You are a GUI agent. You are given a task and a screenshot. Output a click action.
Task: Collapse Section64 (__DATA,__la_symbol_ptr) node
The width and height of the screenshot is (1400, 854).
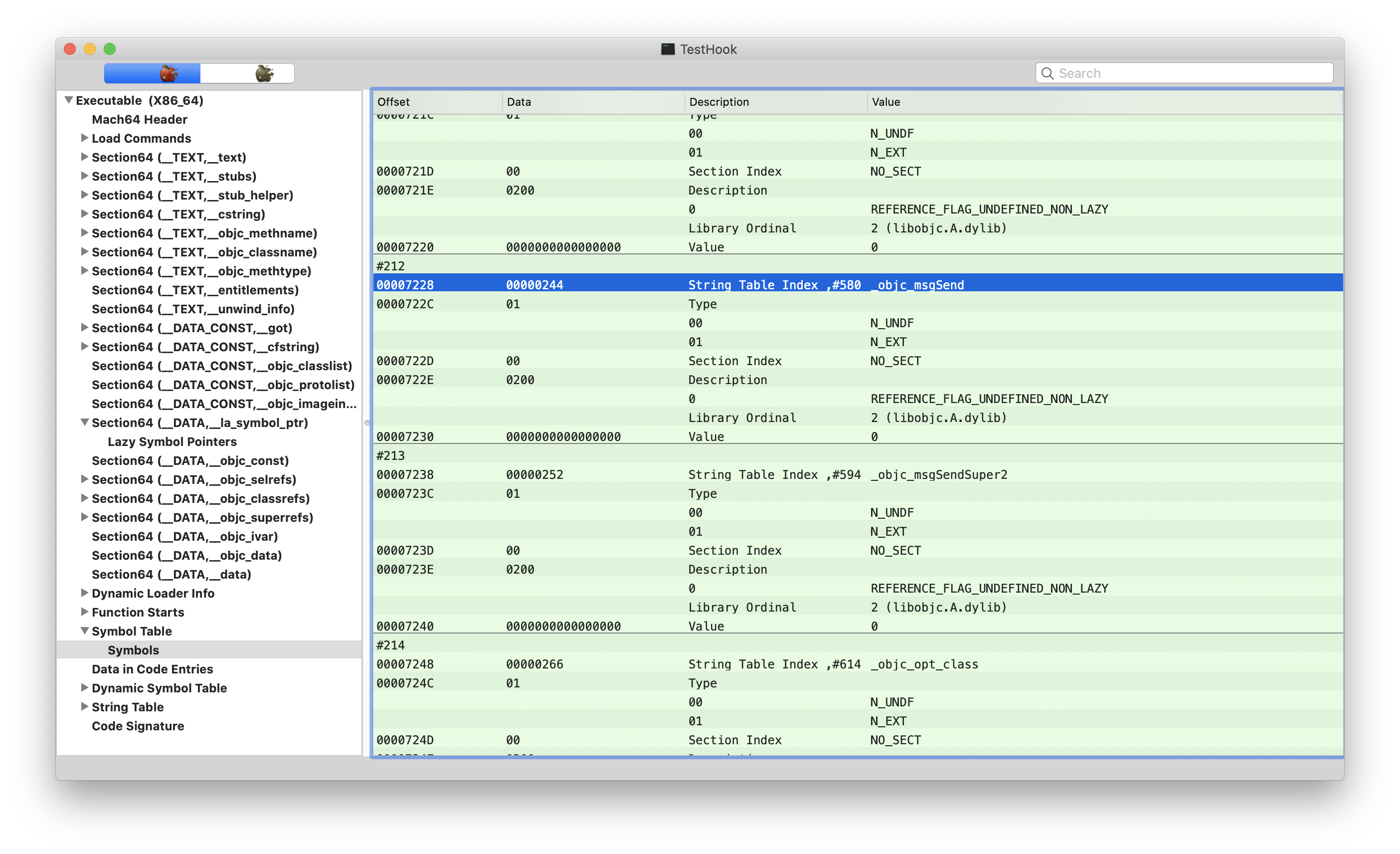click(x=84, y=423)
